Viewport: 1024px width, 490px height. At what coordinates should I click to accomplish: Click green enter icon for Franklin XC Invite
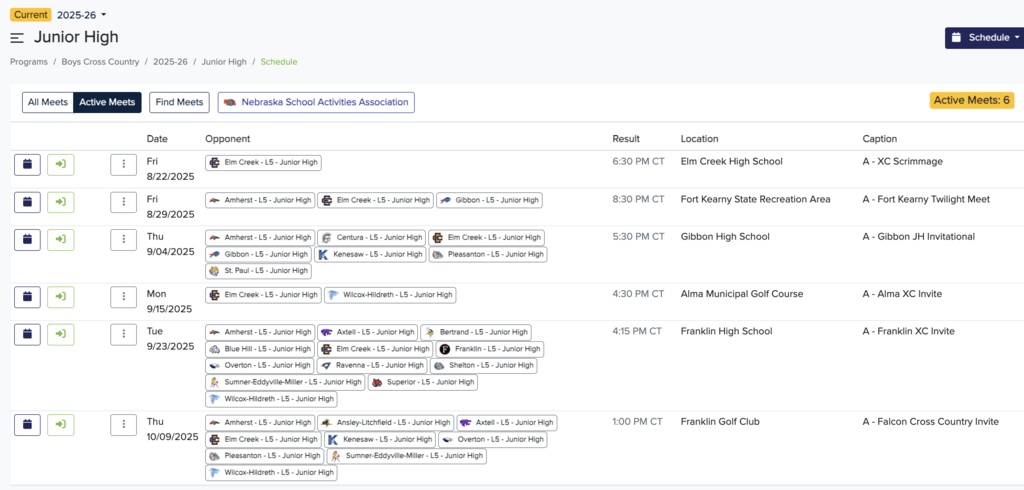[61, 334]
